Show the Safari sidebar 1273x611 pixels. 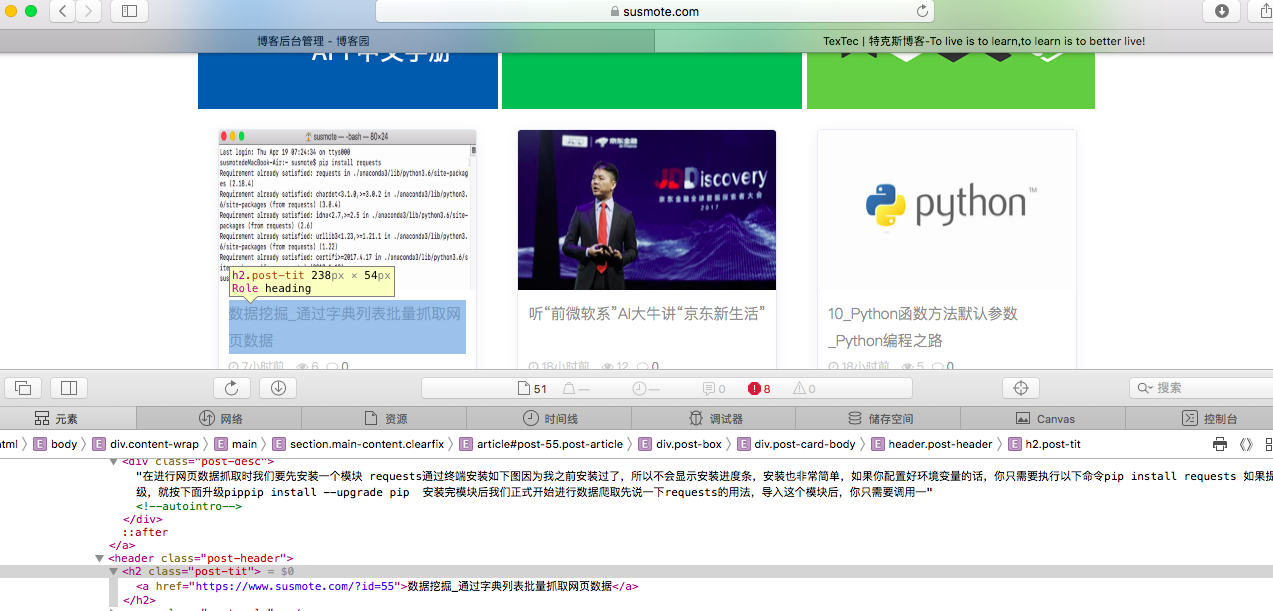point(129,11)
